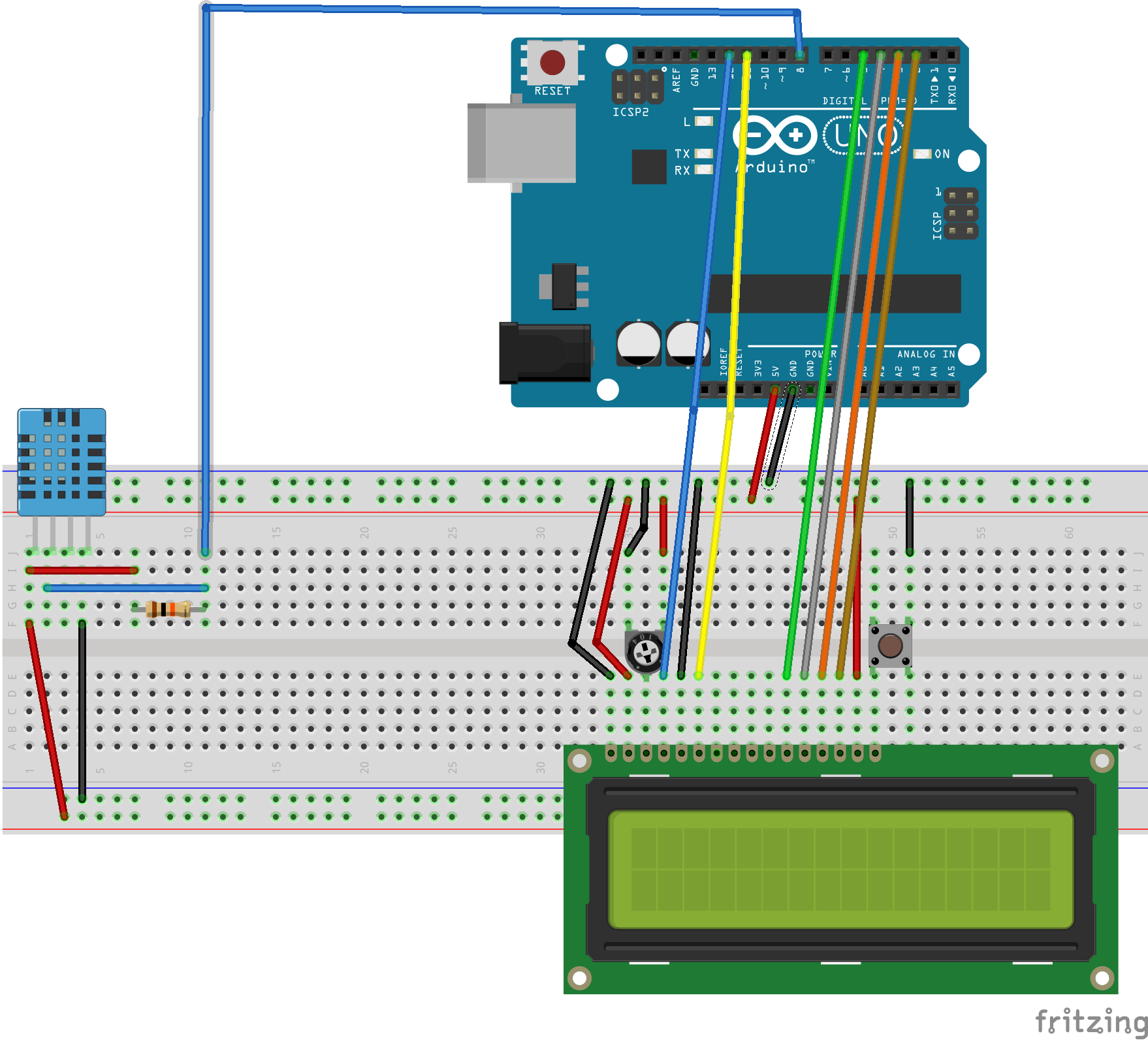Select the resistor near the sensor
Screen dimensions: 1148x1040
click(x=168, y=609)
